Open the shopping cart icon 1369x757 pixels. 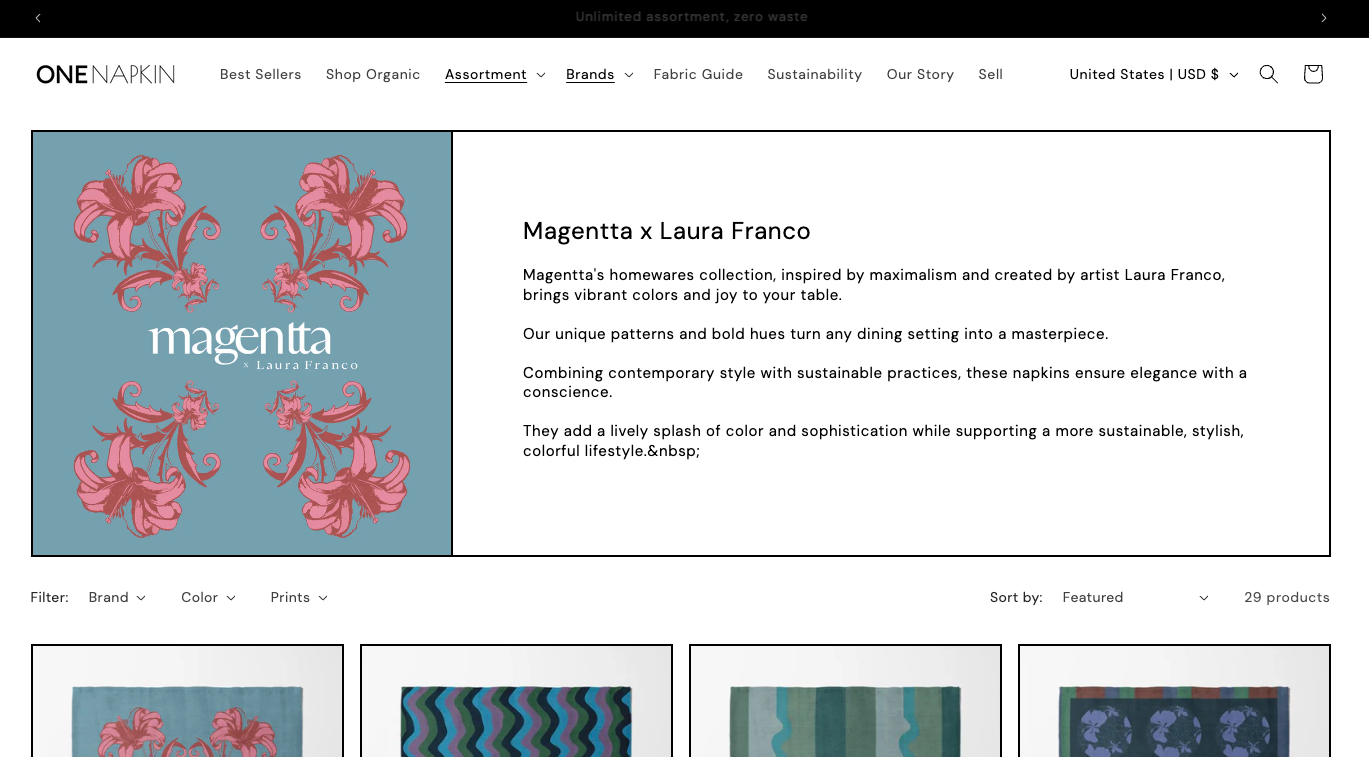(x=1313, y=74)
